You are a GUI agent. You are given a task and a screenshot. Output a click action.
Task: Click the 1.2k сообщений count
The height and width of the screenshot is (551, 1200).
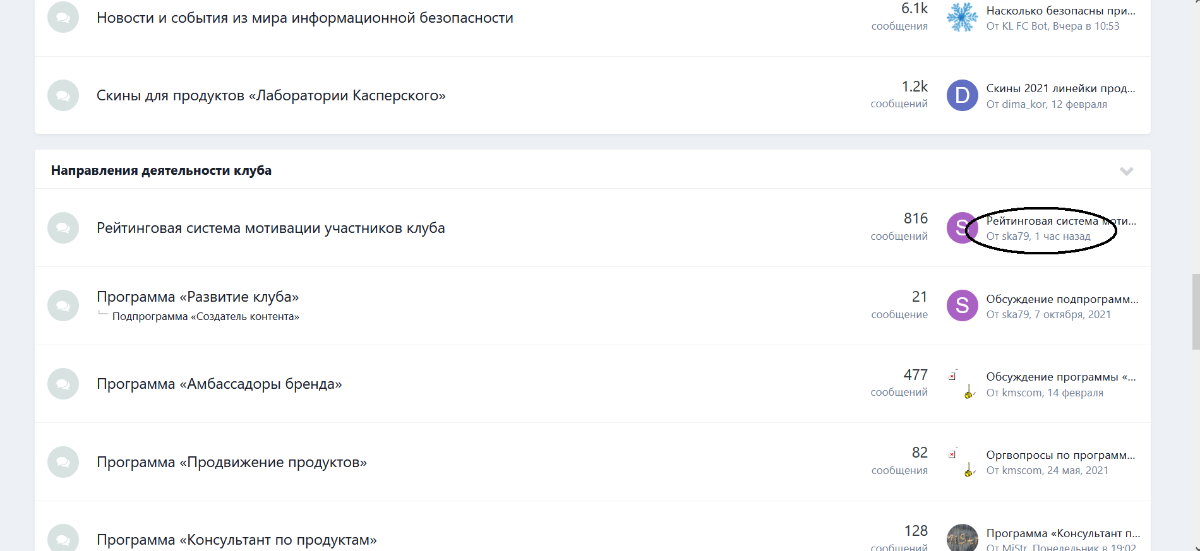pos(899,94)
